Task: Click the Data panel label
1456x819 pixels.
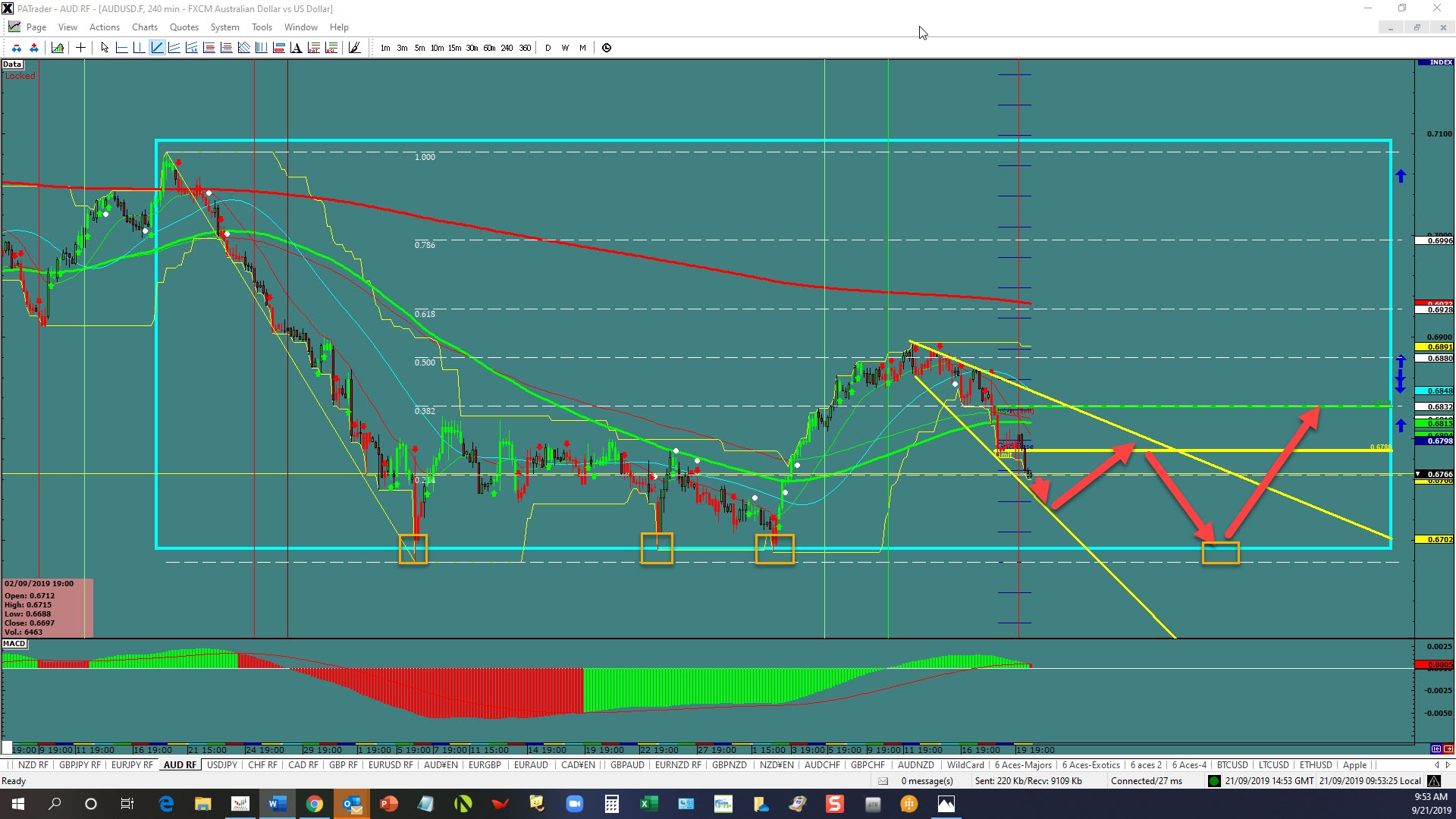Action: 12,64
